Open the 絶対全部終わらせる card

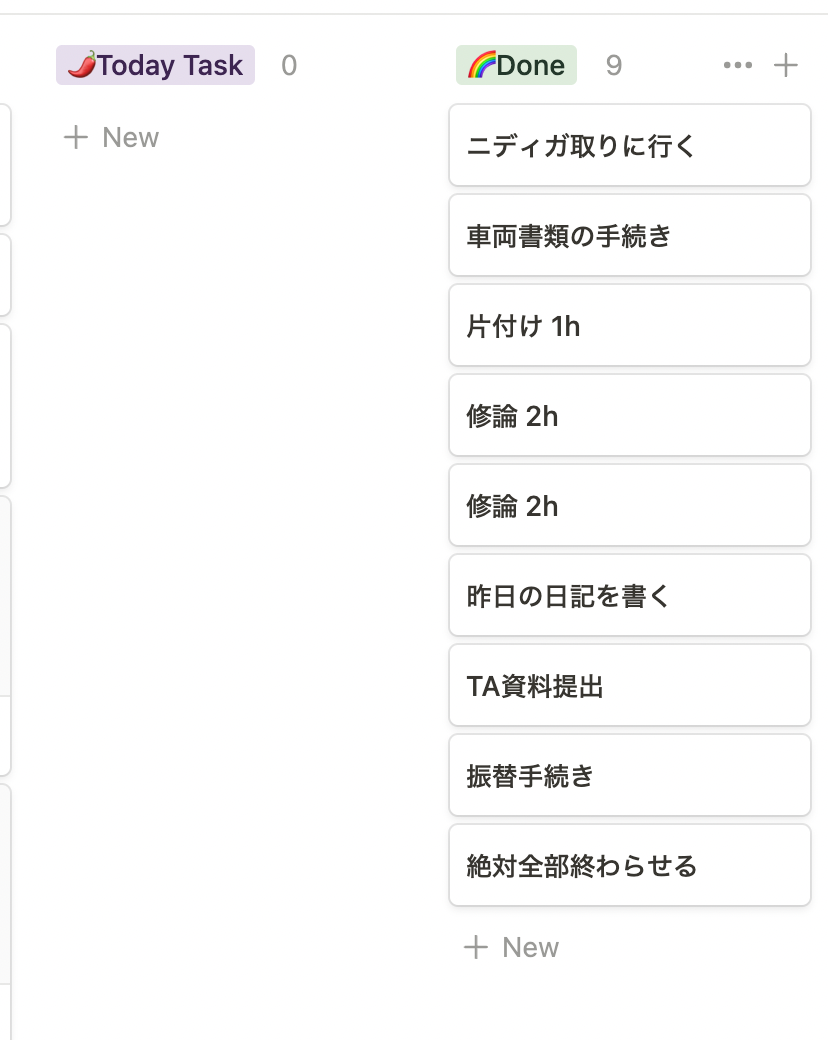(629, 866)
